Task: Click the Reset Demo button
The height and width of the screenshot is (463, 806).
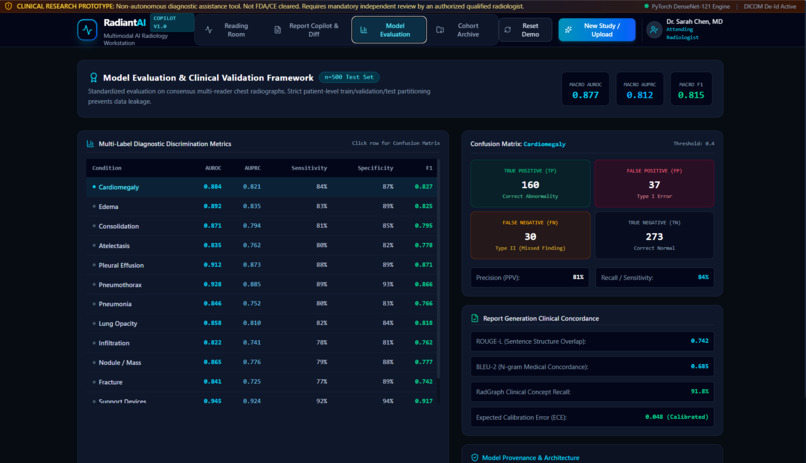Action: tap(525, 30)
